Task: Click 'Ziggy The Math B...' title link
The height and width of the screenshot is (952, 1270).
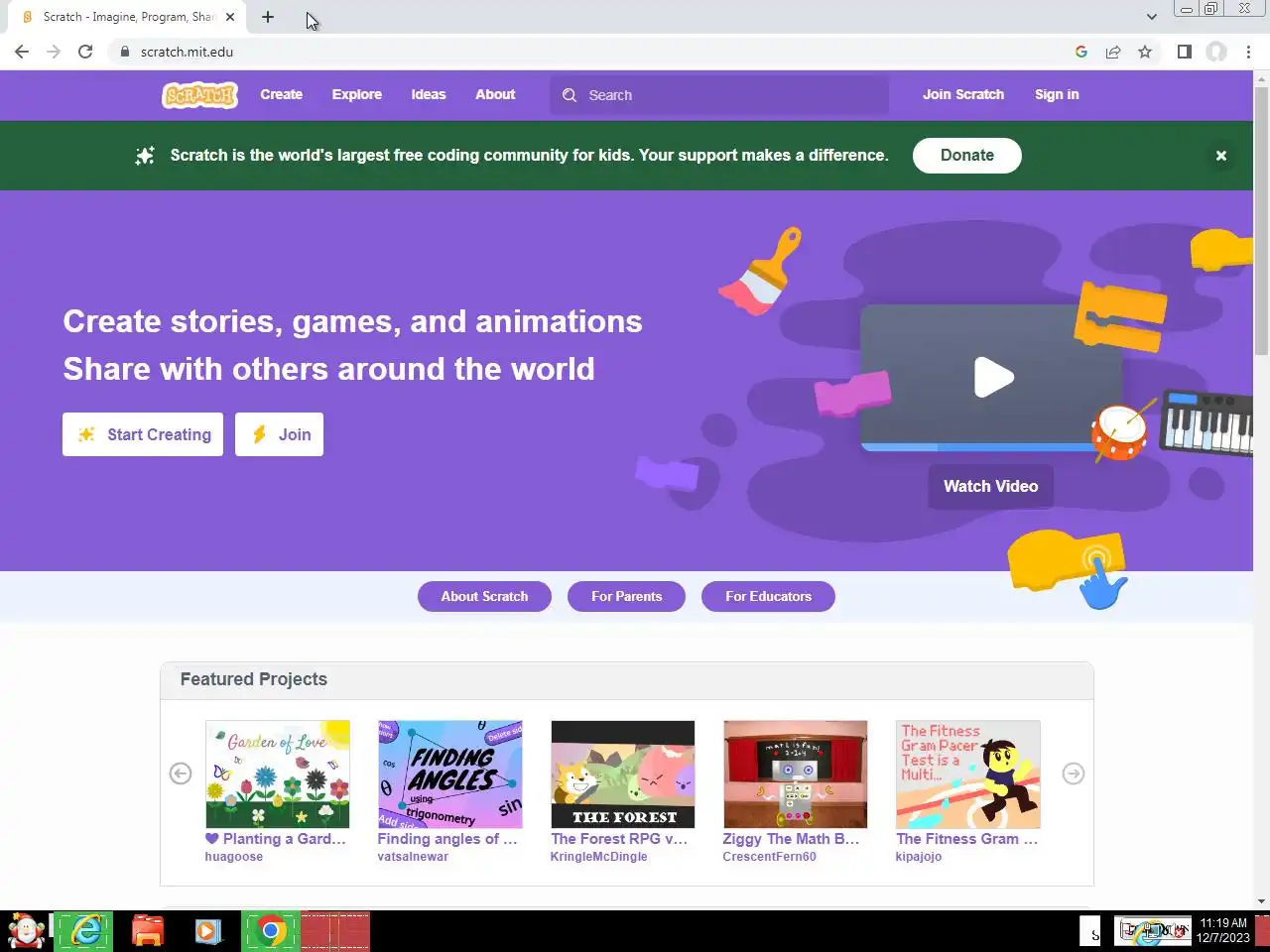Action: pos(791,839)
